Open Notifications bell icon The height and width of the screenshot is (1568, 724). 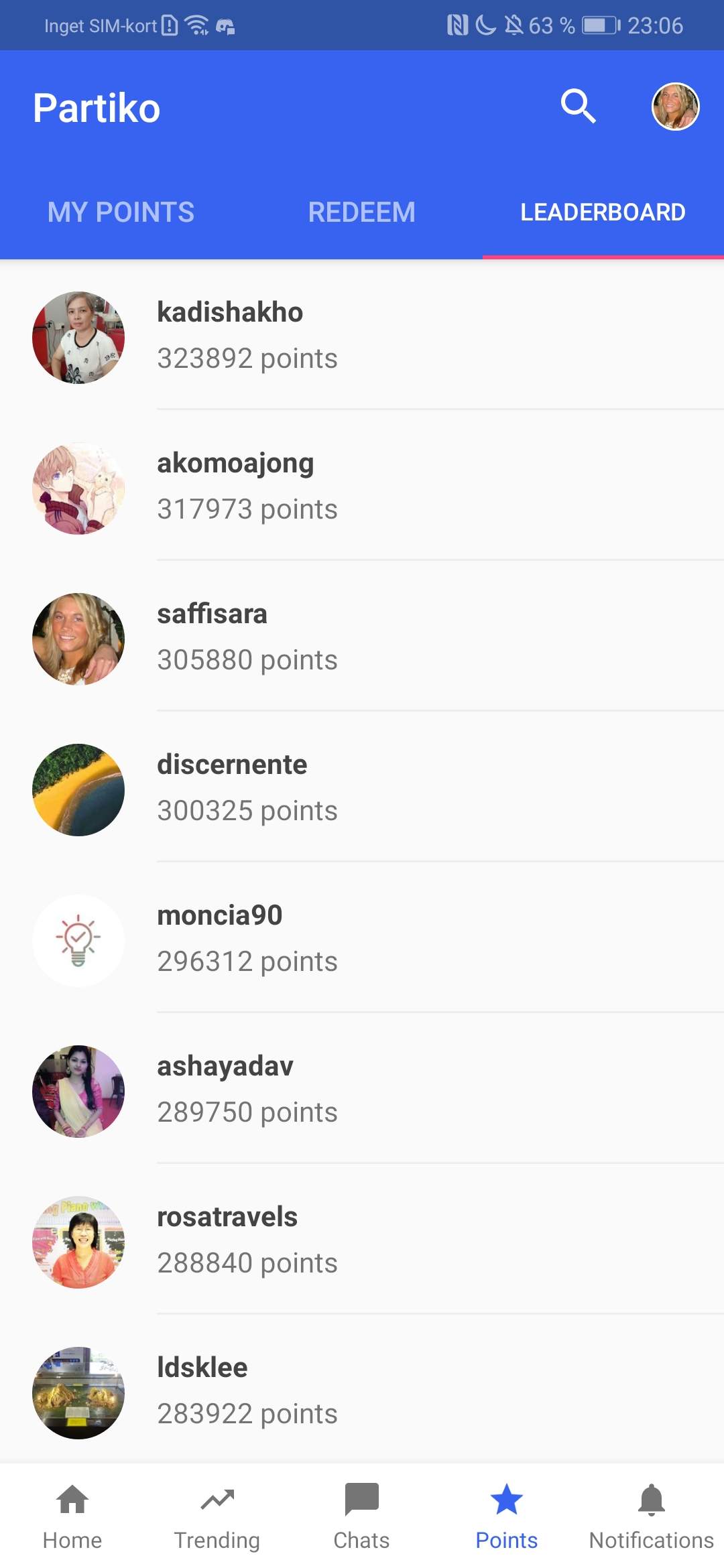[x=652, y=1499]
